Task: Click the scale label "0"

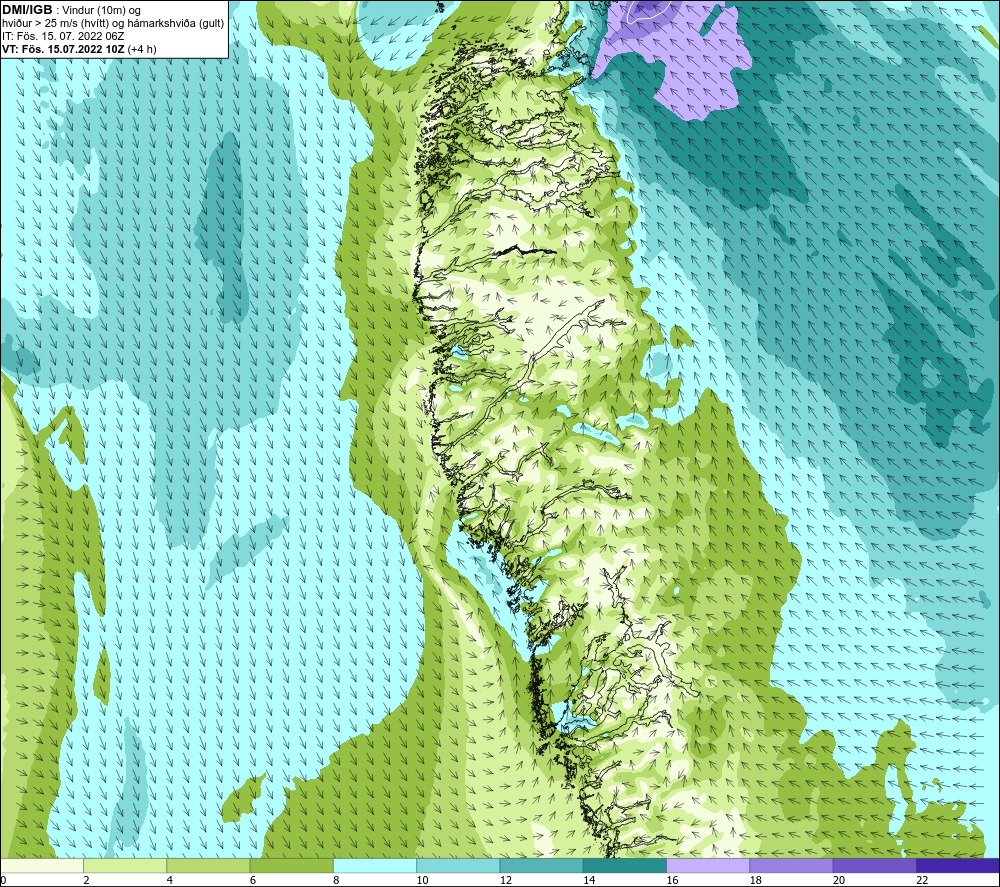Action: (3, 880)
